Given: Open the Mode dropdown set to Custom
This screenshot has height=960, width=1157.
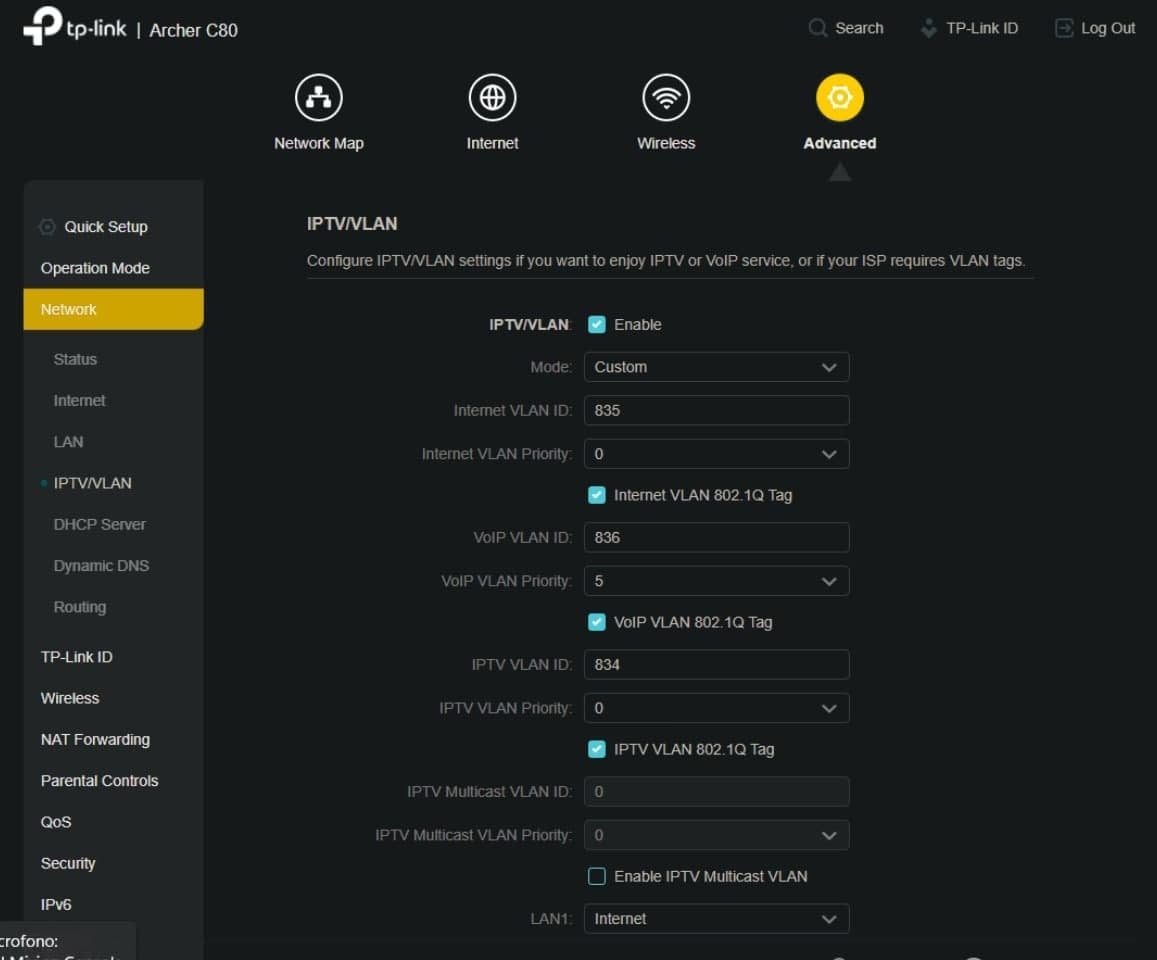Looking at the screenshot, I should [x=716, y=367].
